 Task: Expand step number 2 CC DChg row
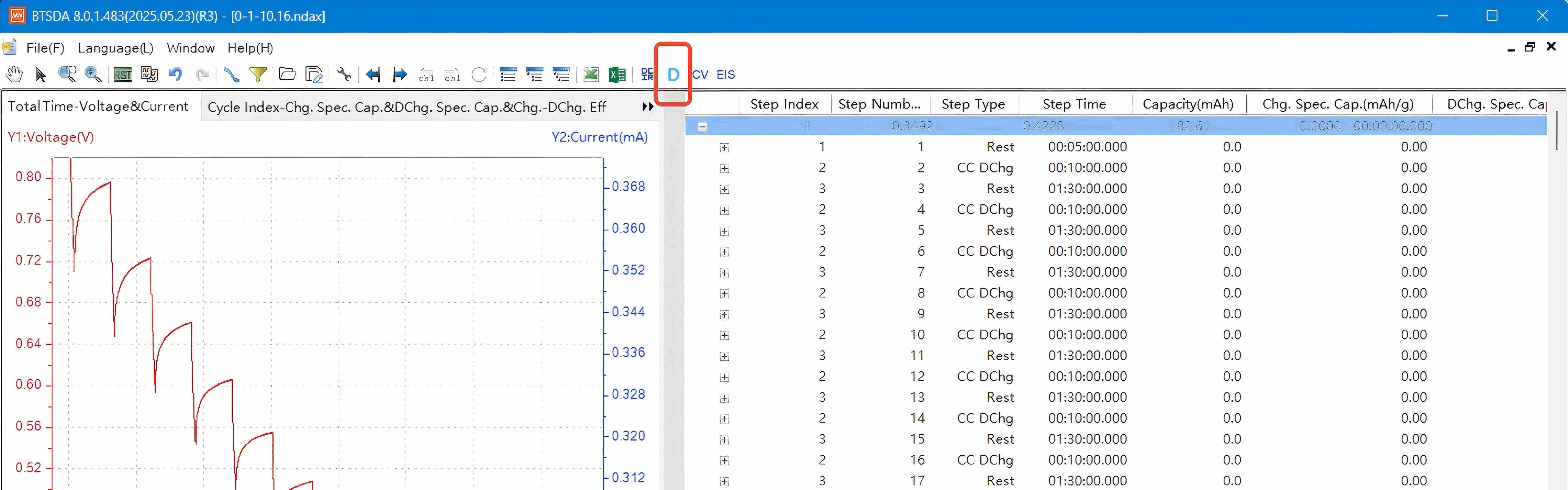click(x=724, y=169)
